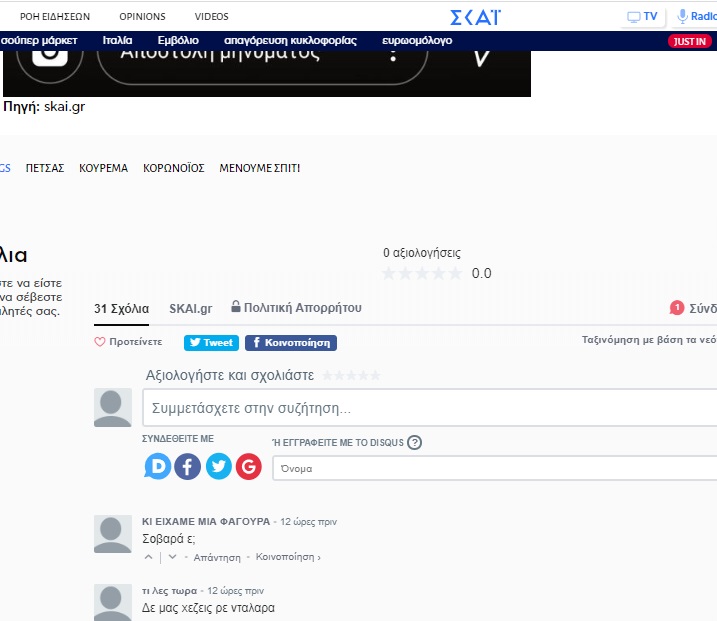Open the OPINIONS menu item
The height and width of the screenshot is (621, 717).
point(142,17)
